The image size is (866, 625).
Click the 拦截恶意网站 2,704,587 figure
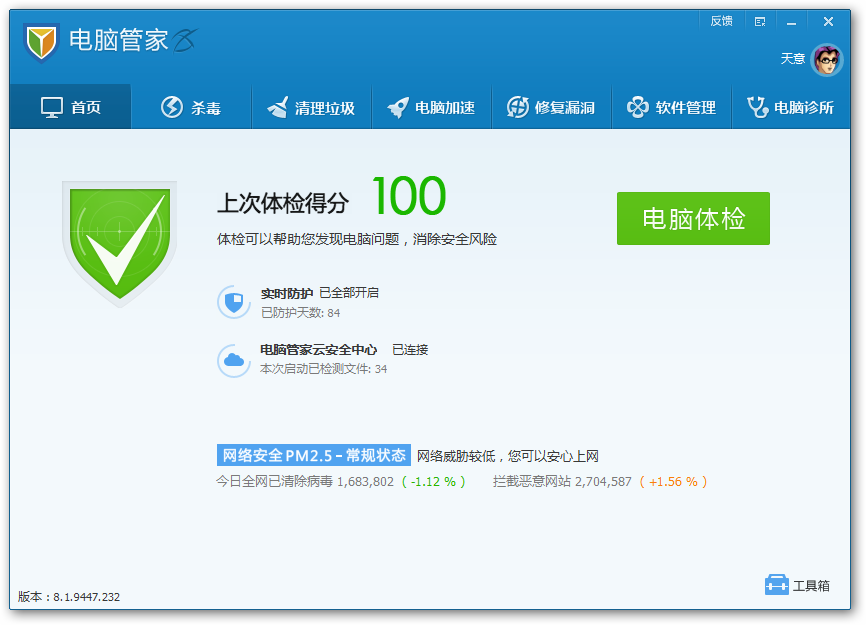pos(562,481)
